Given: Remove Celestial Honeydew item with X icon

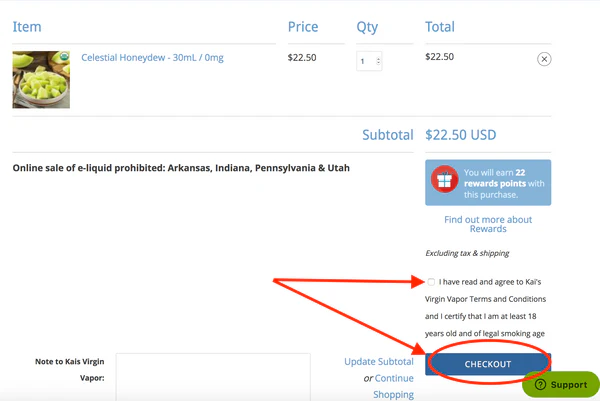Looking at the screenshot, I should pyautogui.click(x=544, y=59).
